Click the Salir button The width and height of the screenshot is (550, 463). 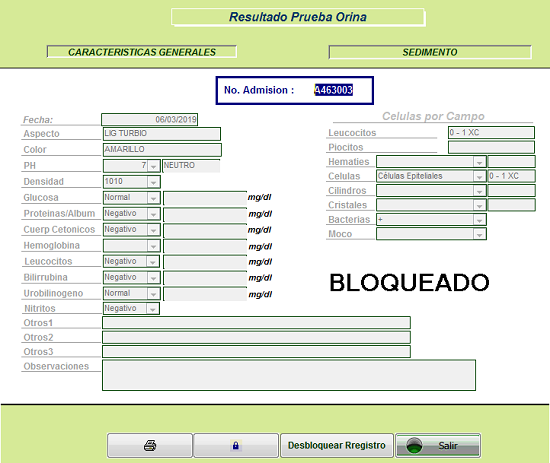click(x=438, y=445)
